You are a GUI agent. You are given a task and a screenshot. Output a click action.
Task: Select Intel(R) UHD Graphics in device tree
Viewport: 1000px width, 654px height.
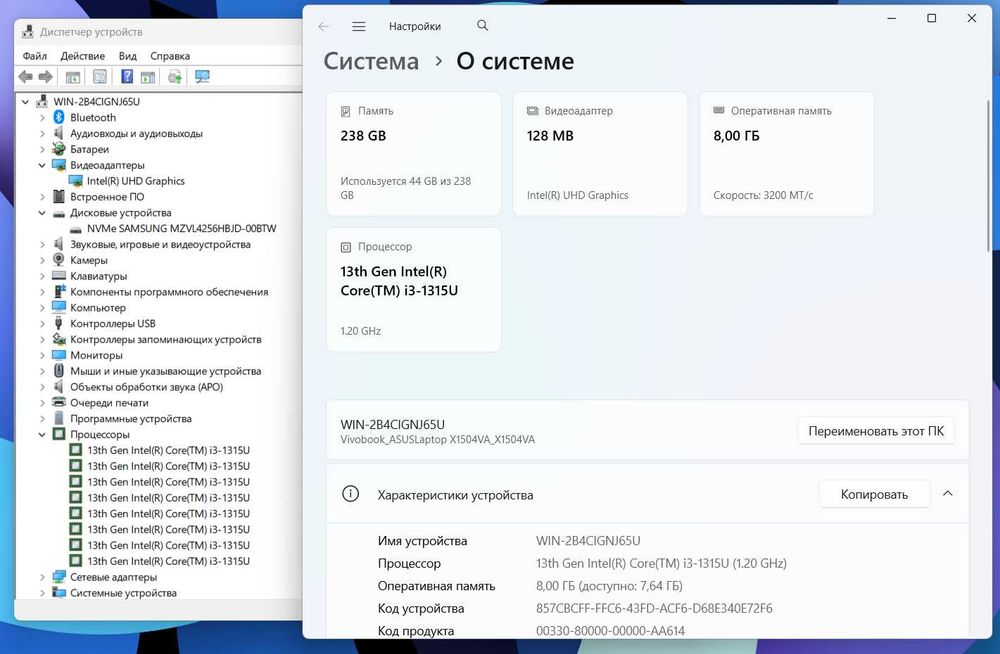pos(135,181)
